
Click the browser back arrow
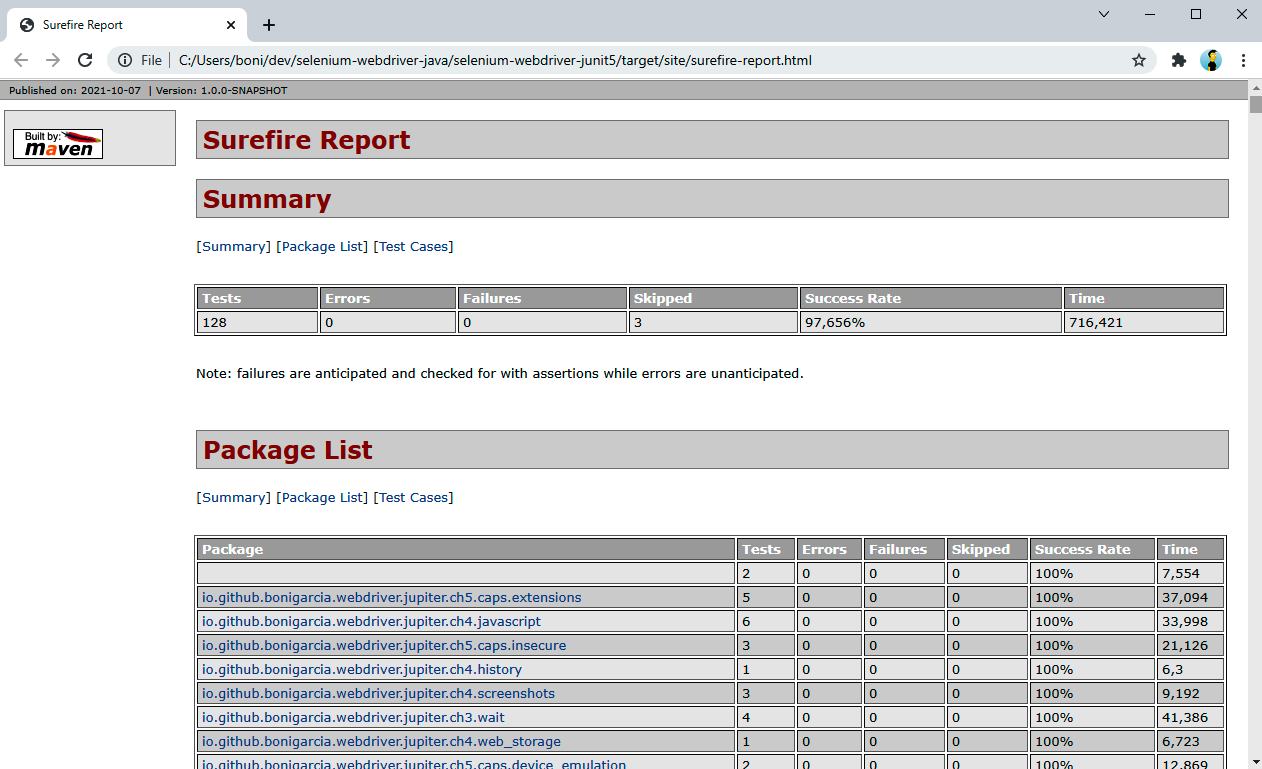point(21,60)
